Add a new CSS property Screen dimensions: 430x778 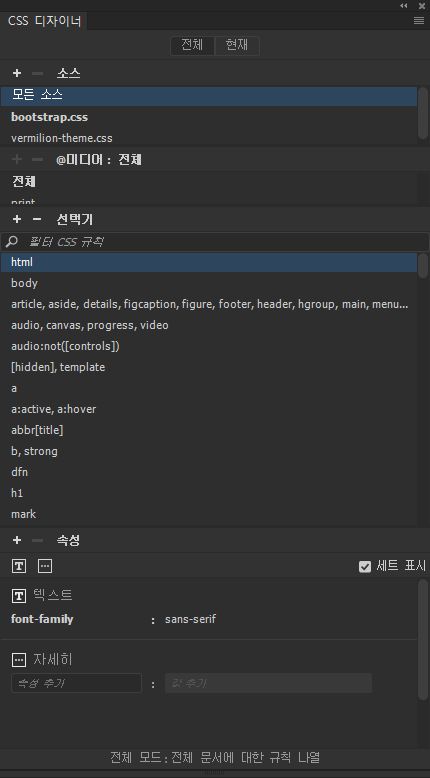(17, 540)
